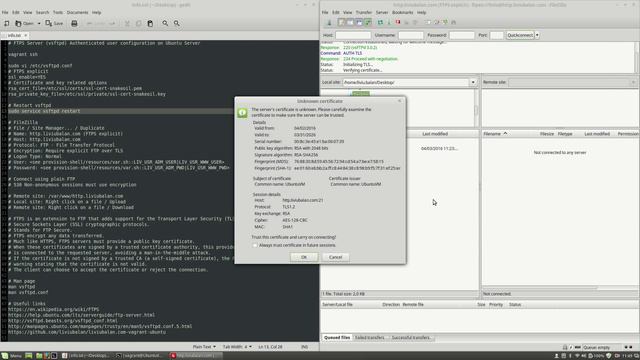Toggle transfer queue display in FileZilla

[368, 22]
